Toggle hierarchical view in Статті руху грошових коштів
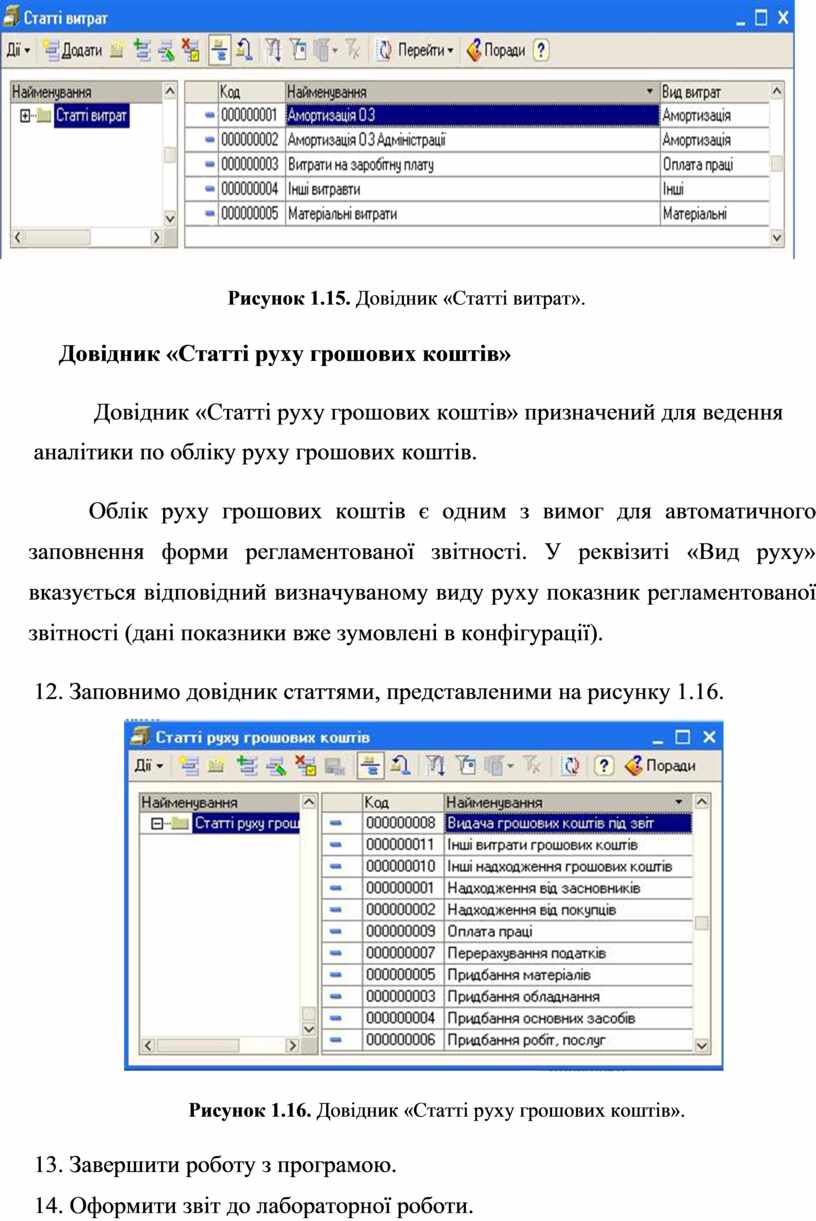Image resolution: width=816 pixels, height=1221 pixels. (x=369, y=766)
